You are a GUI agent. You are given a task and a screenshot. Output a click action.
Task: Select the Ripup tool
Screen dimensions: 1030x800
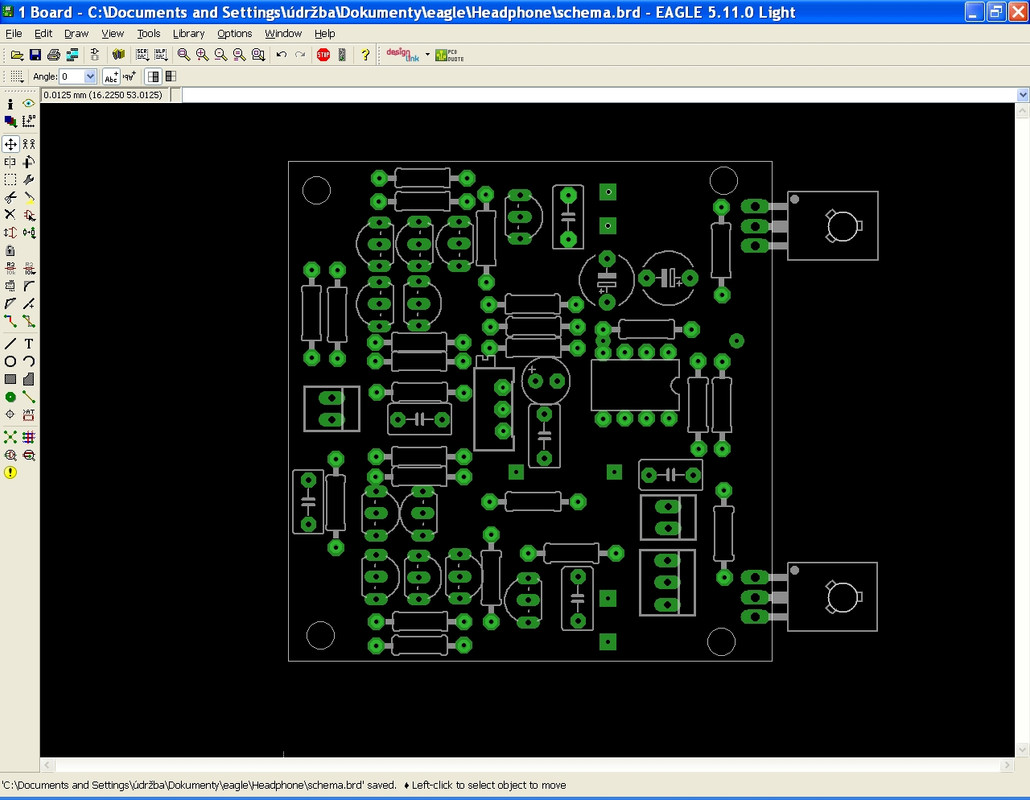[29, 321]
